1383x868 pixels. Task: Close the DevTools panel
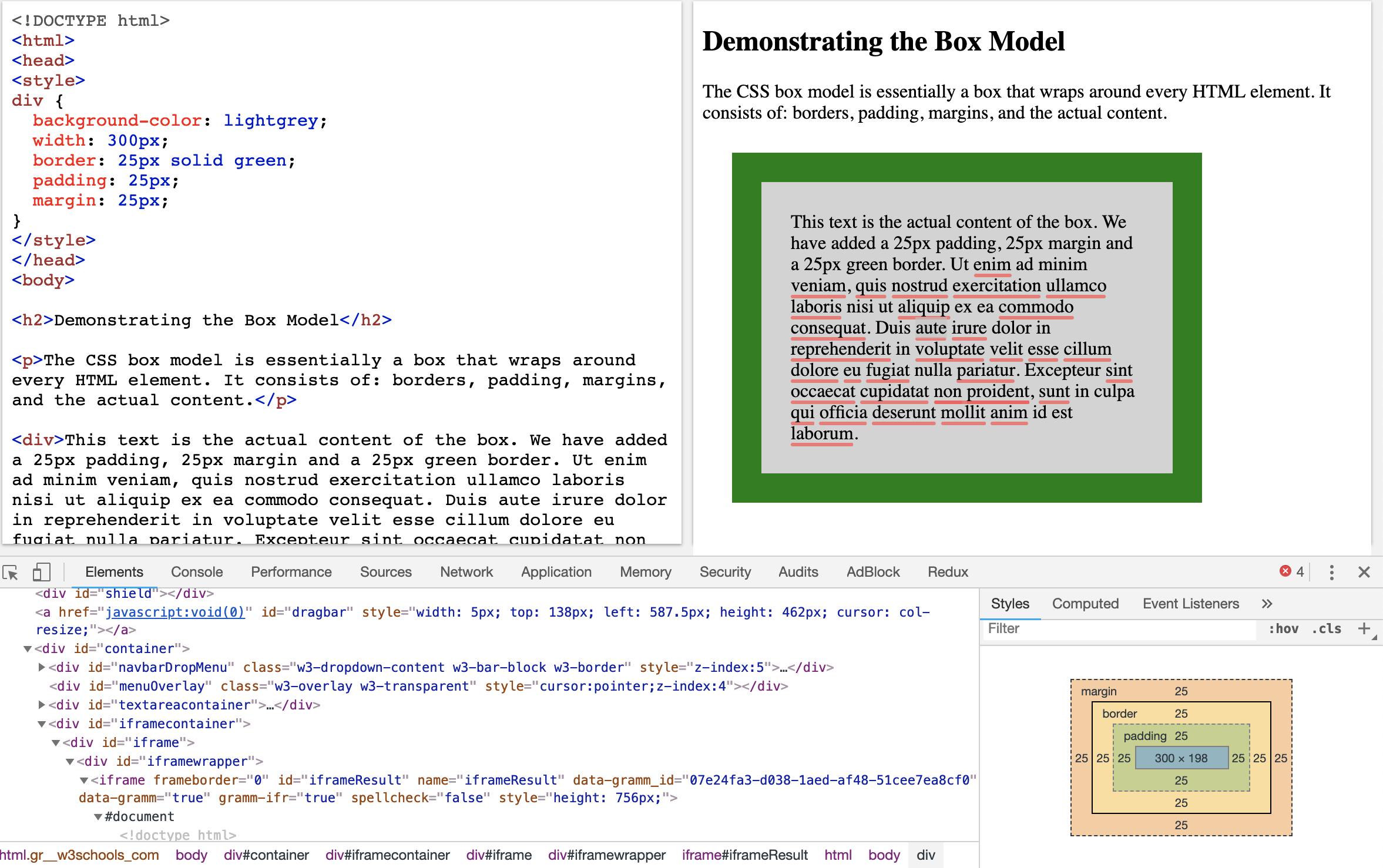point(1364,572)
